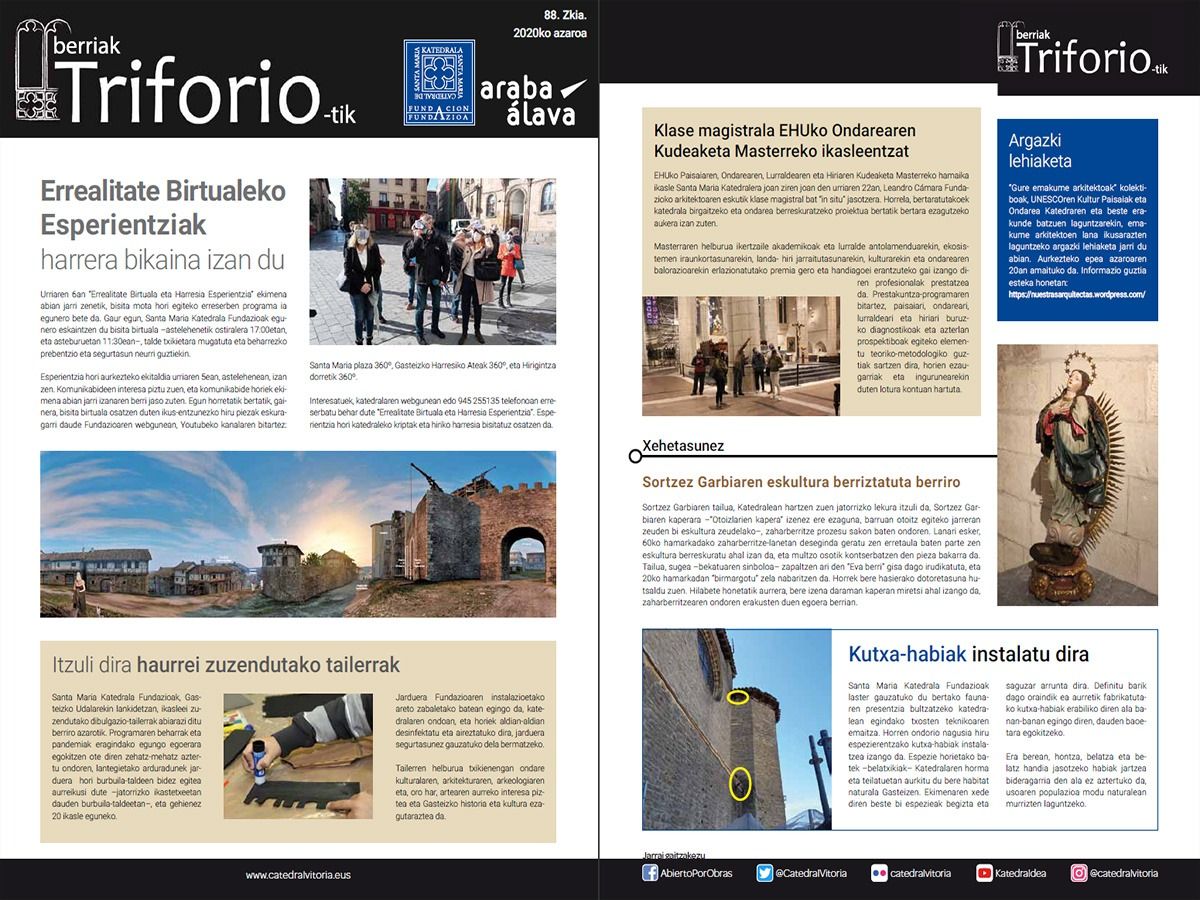
Task: Click the tower photo with nest boxes
Action: (x=738, y=729)
